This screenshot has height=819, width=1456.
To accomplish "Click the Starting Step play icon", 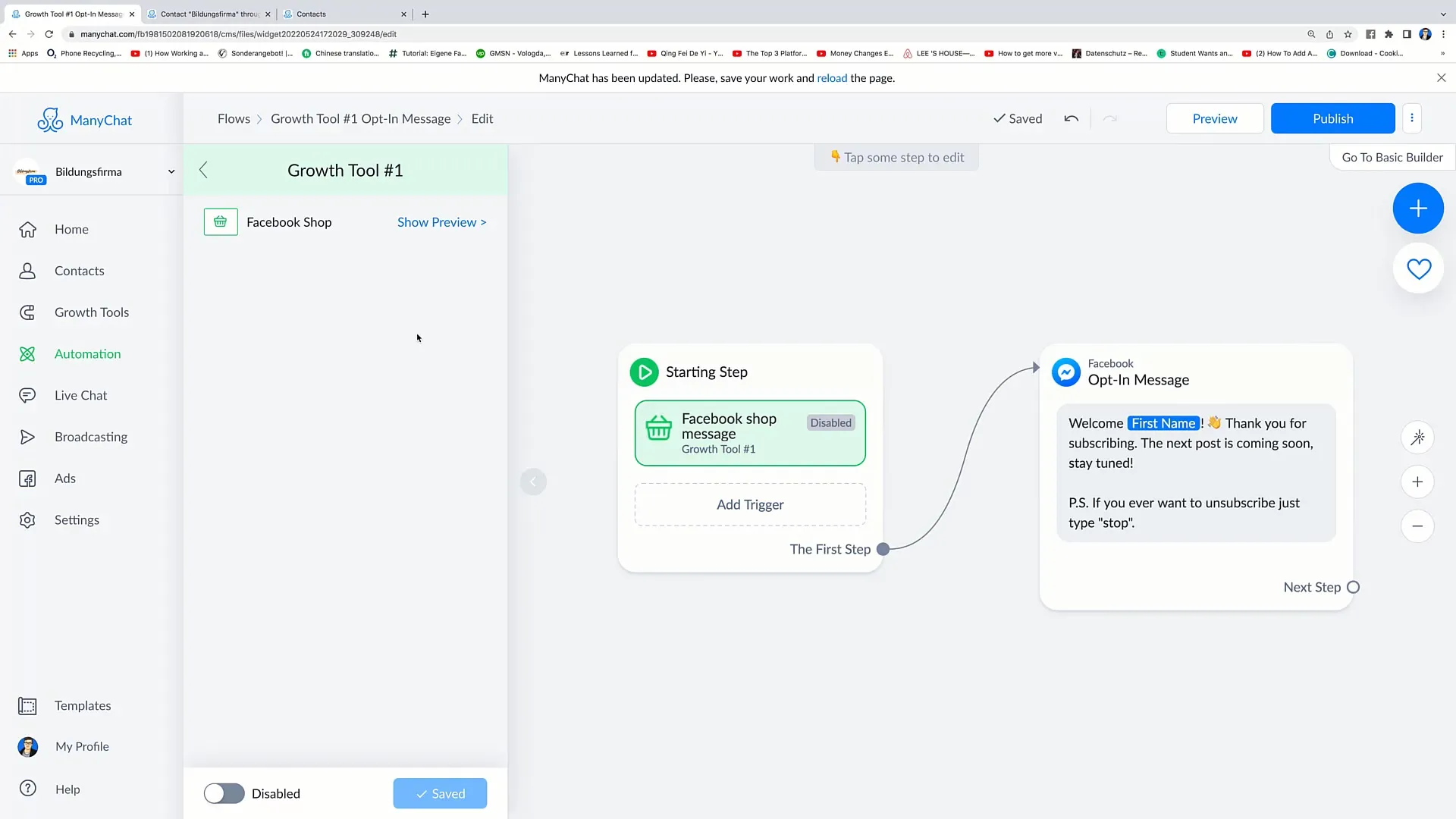I will [644, 372].
